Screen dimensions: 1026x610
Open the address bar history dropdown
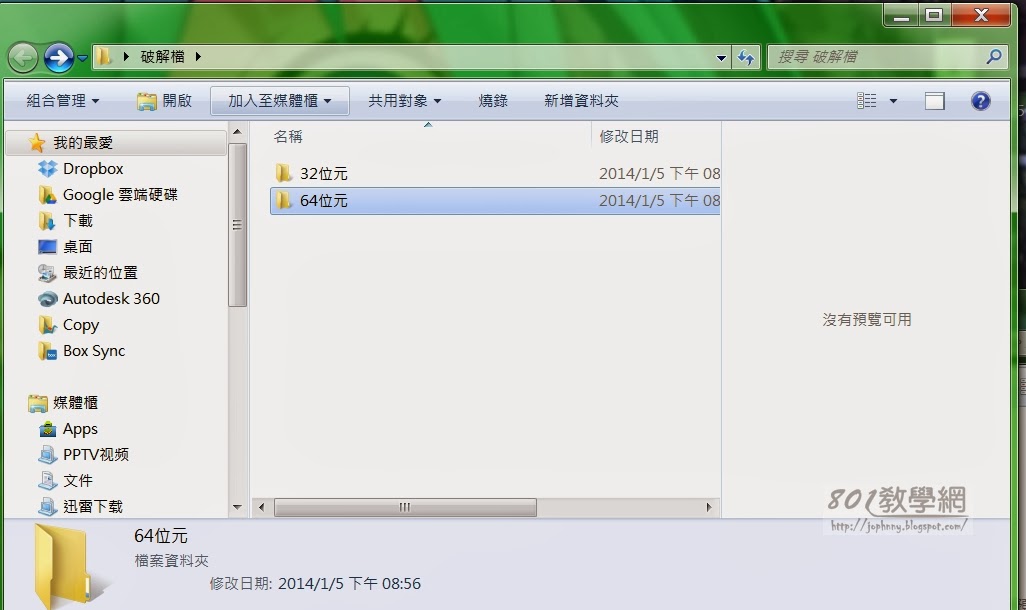click(721, 58)
